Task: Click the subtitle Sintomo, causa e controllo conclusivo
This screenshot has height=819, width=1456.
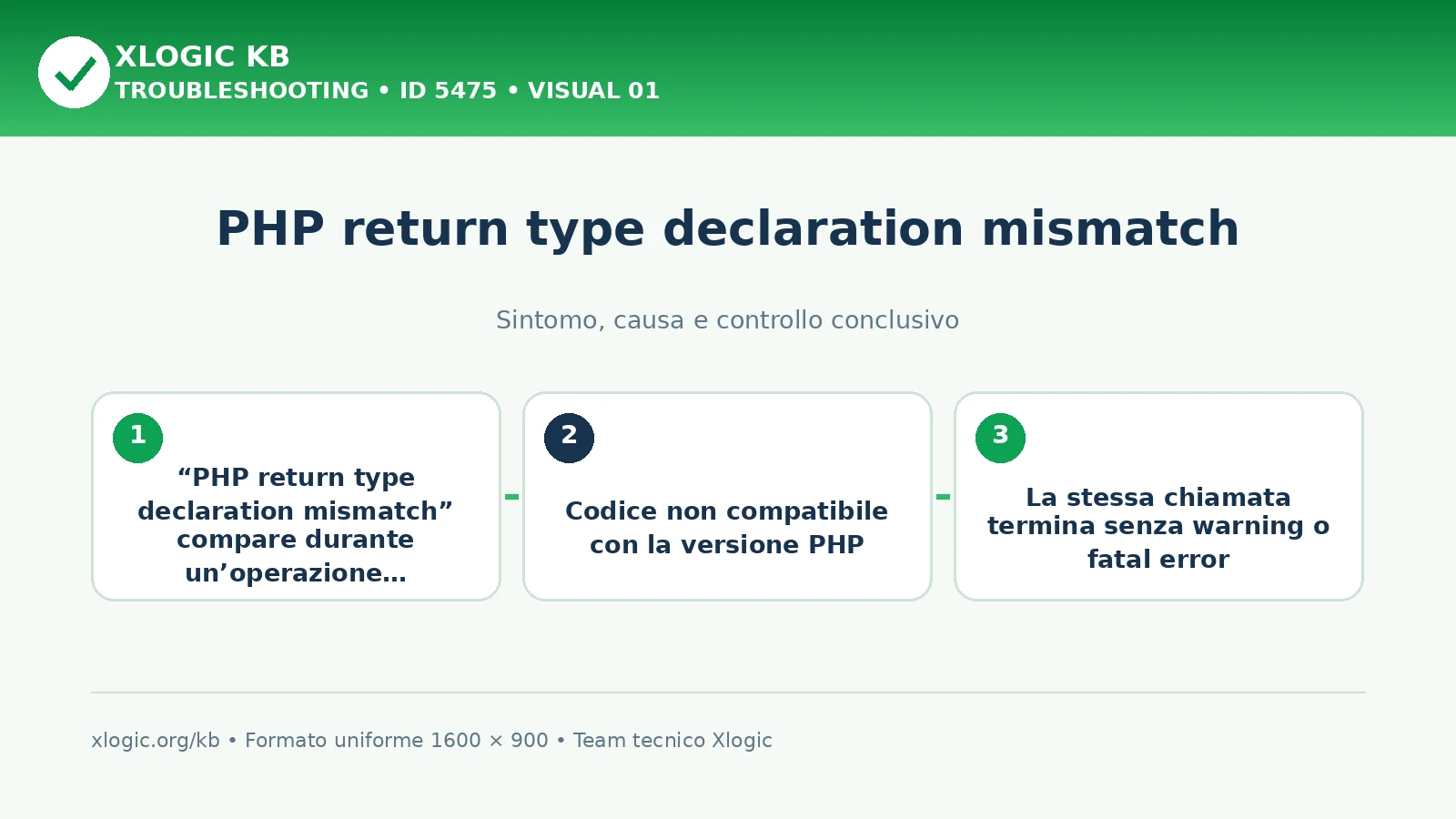Action: coord(728,320)
